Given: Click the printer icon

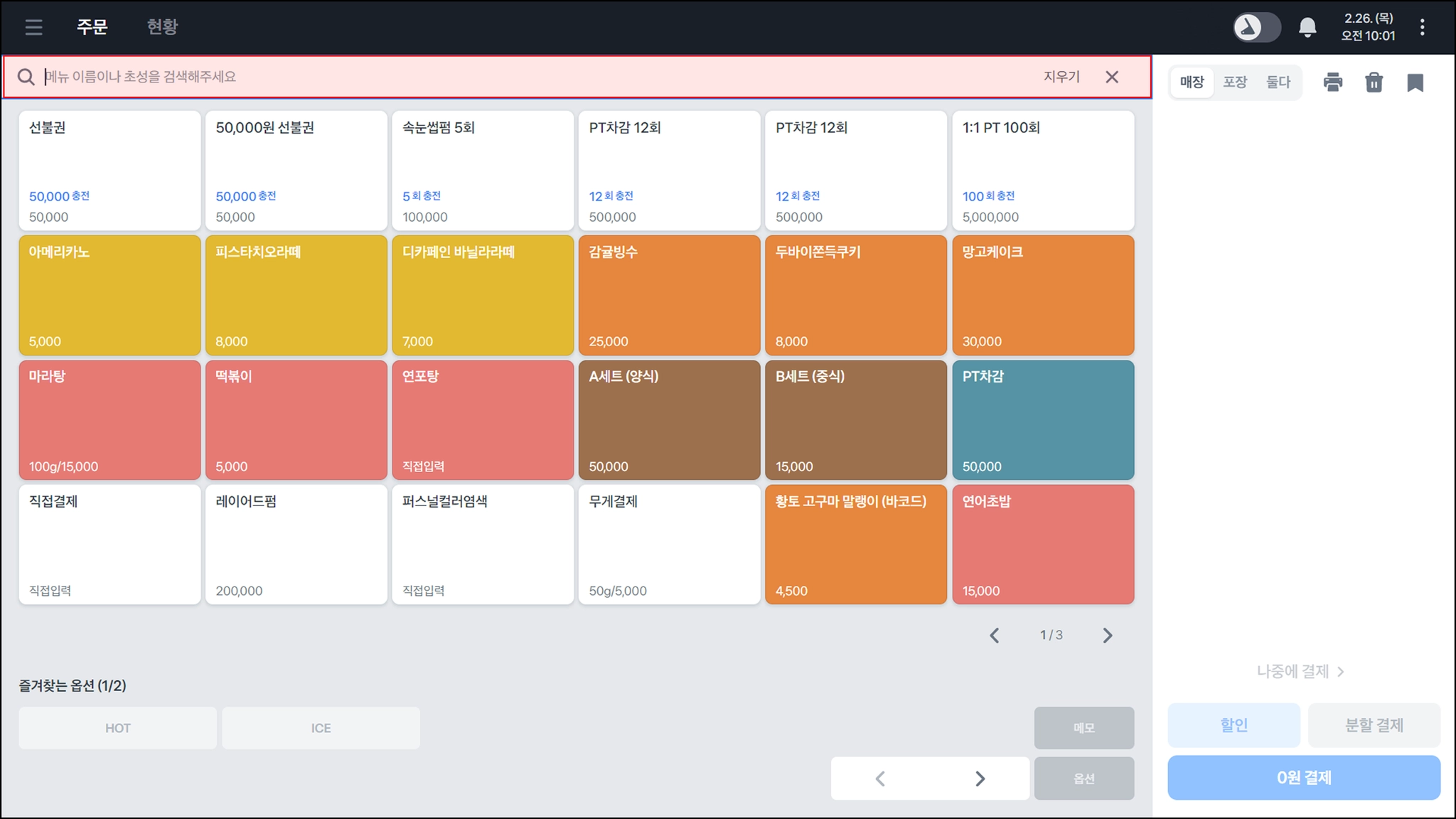Looking at the screenshot, I should [1333, 82].
